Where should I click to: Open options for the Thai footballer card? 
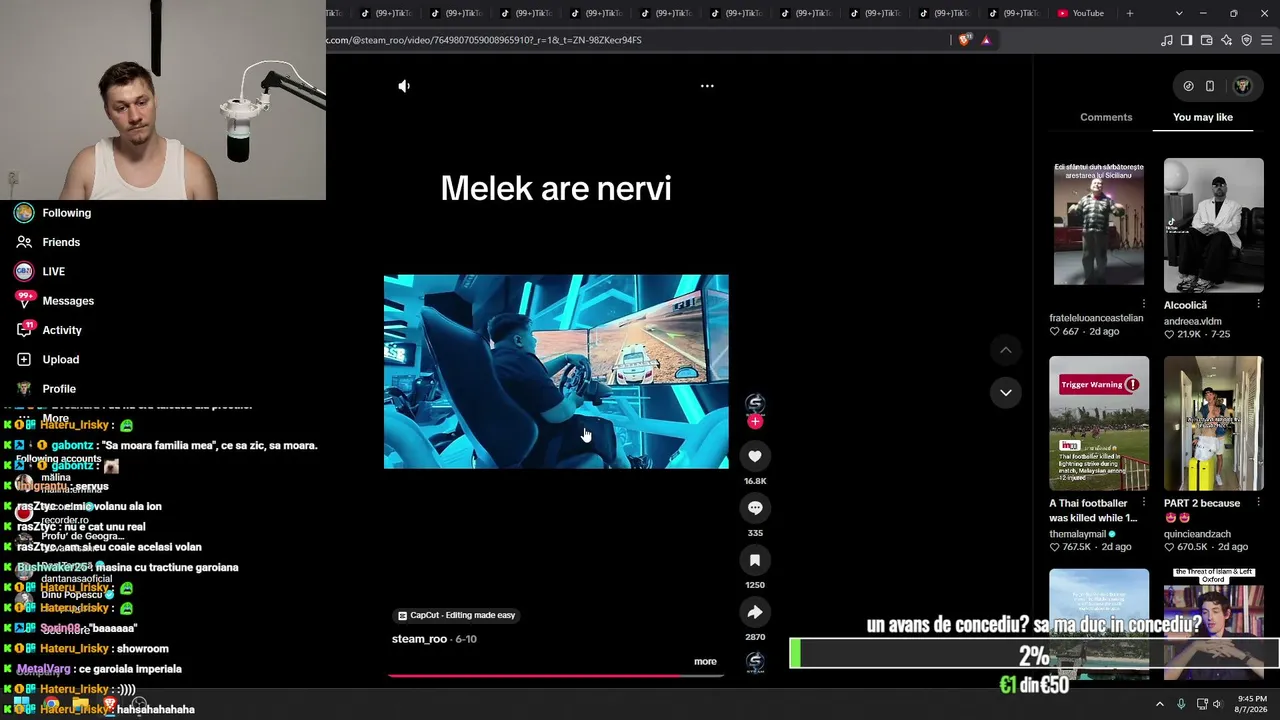pyautogui.click(x=1144, y=503)
